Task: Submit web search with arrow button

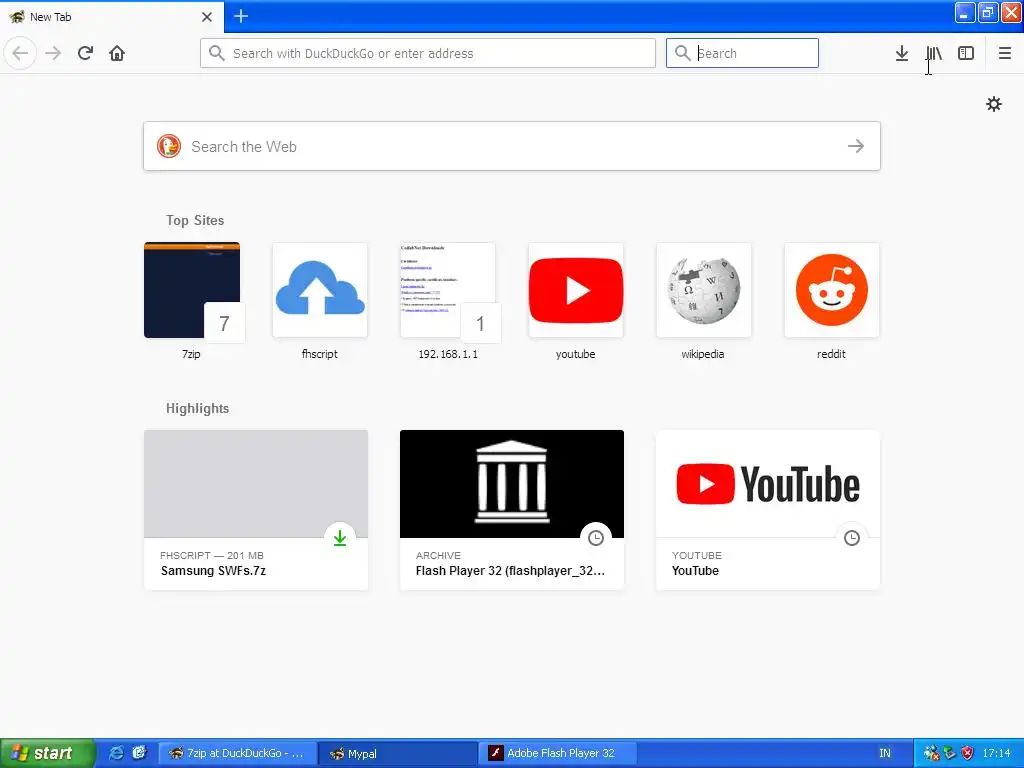Action: pyautogui.click(x=856, y=146)
